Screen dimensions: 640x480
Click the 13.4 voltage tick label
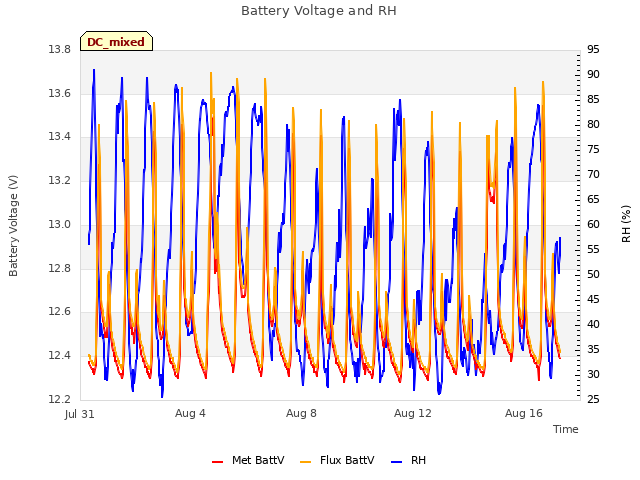60,136
